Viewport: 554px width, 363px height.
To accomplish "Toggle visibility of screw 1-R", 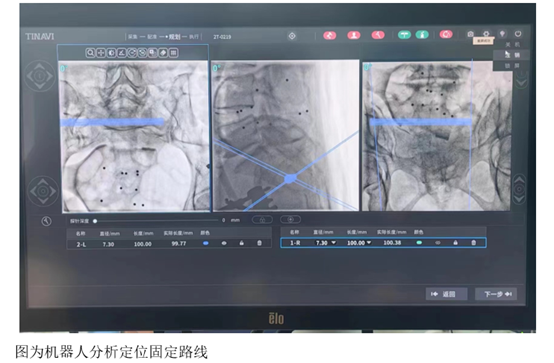I will pyautogui.click(x=438, y=243).
